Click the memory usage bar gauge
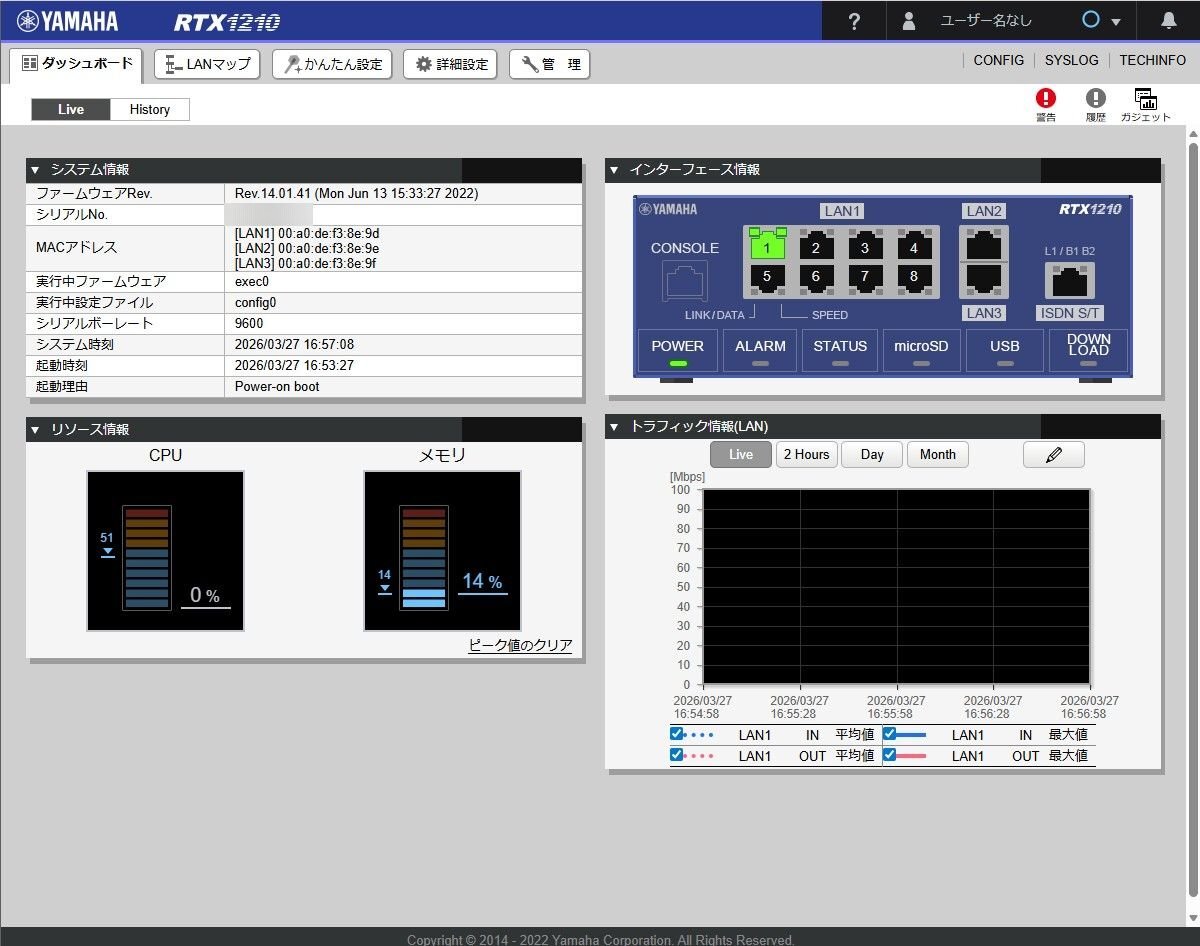The width and height of the screenshot is (1200, 946). click(423, 557)
